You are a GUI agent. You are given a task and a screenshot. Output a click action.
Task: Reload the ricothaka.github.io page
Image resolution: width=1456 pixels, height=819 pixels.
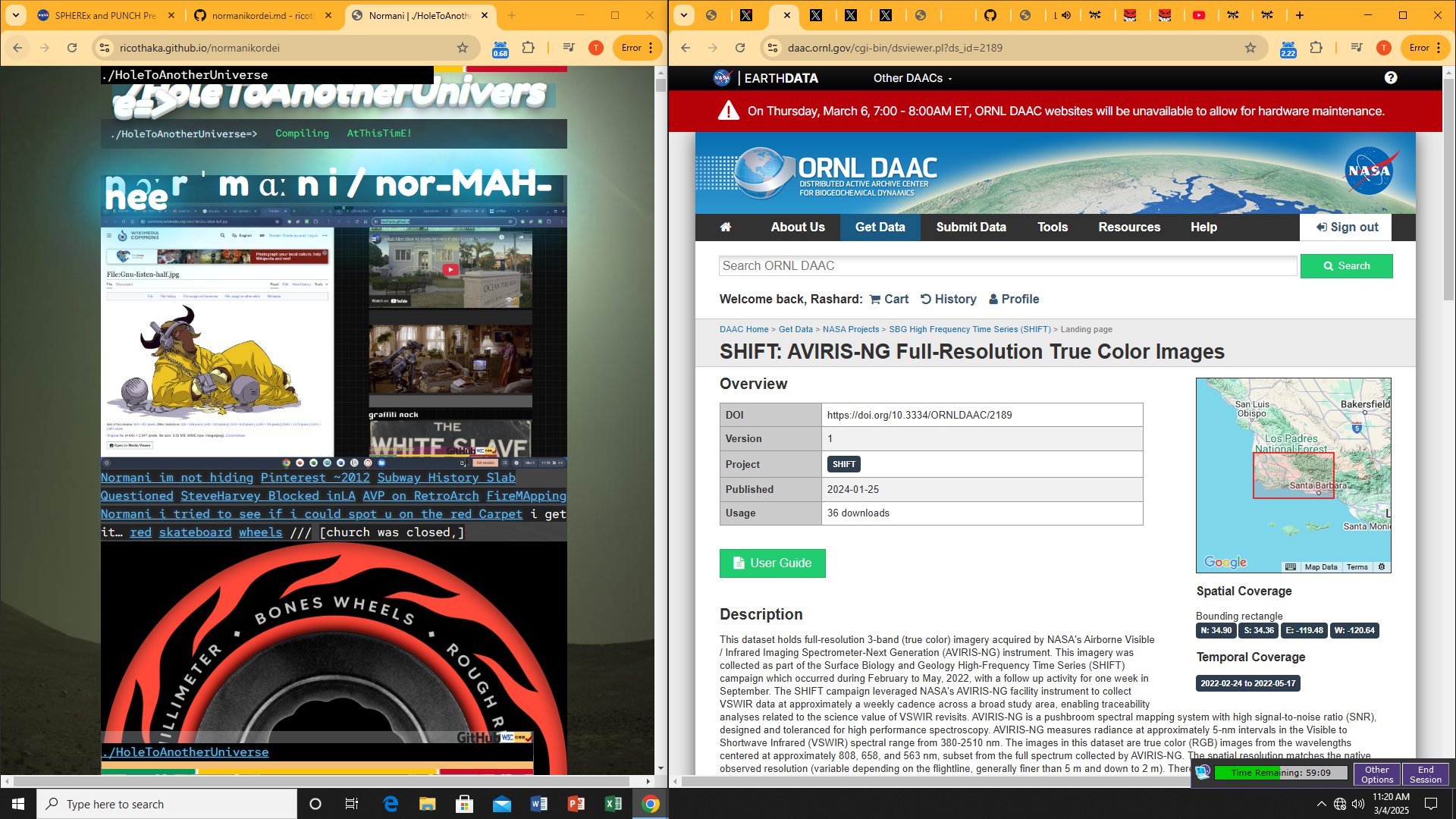[72, 48]
